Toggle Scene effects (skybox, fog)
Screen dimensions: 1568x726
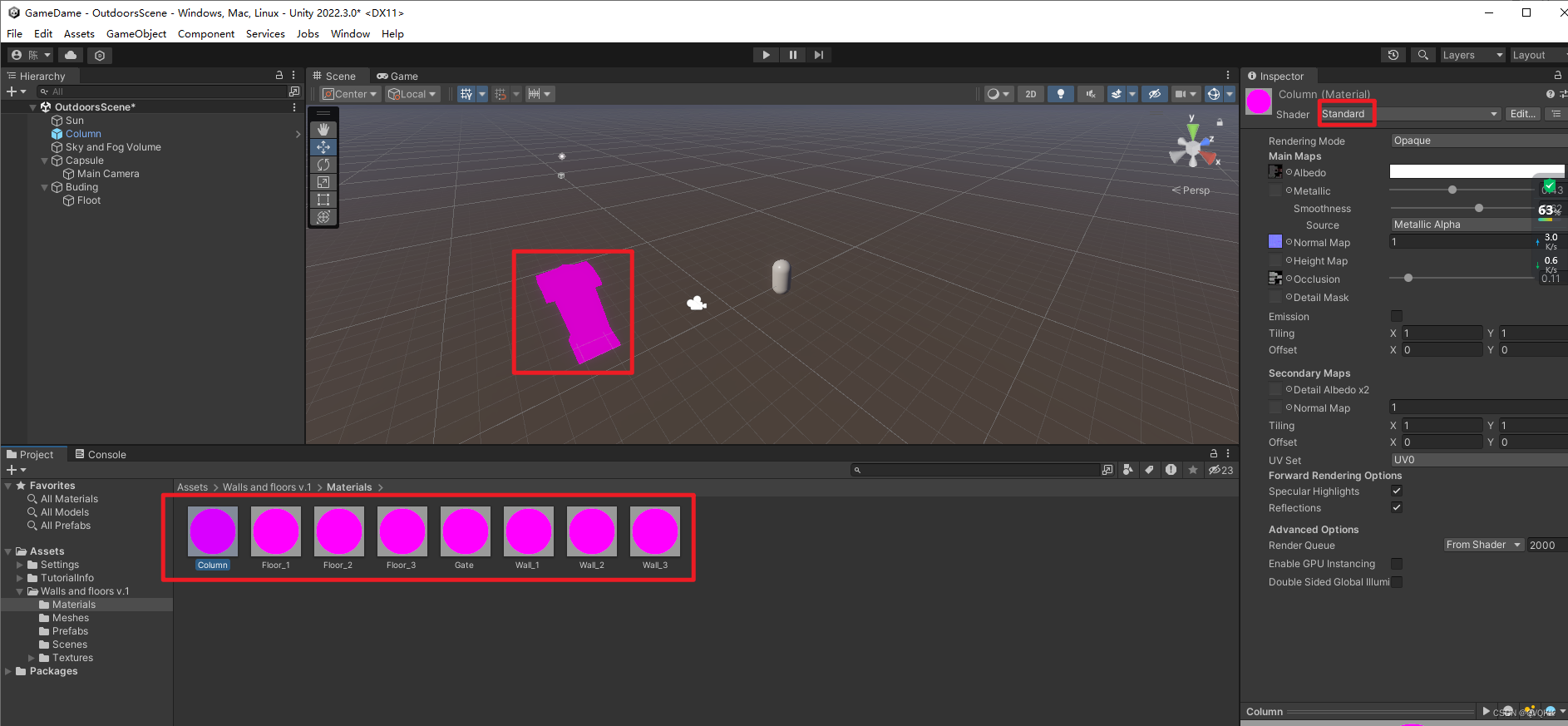[x=1117, y=94]
